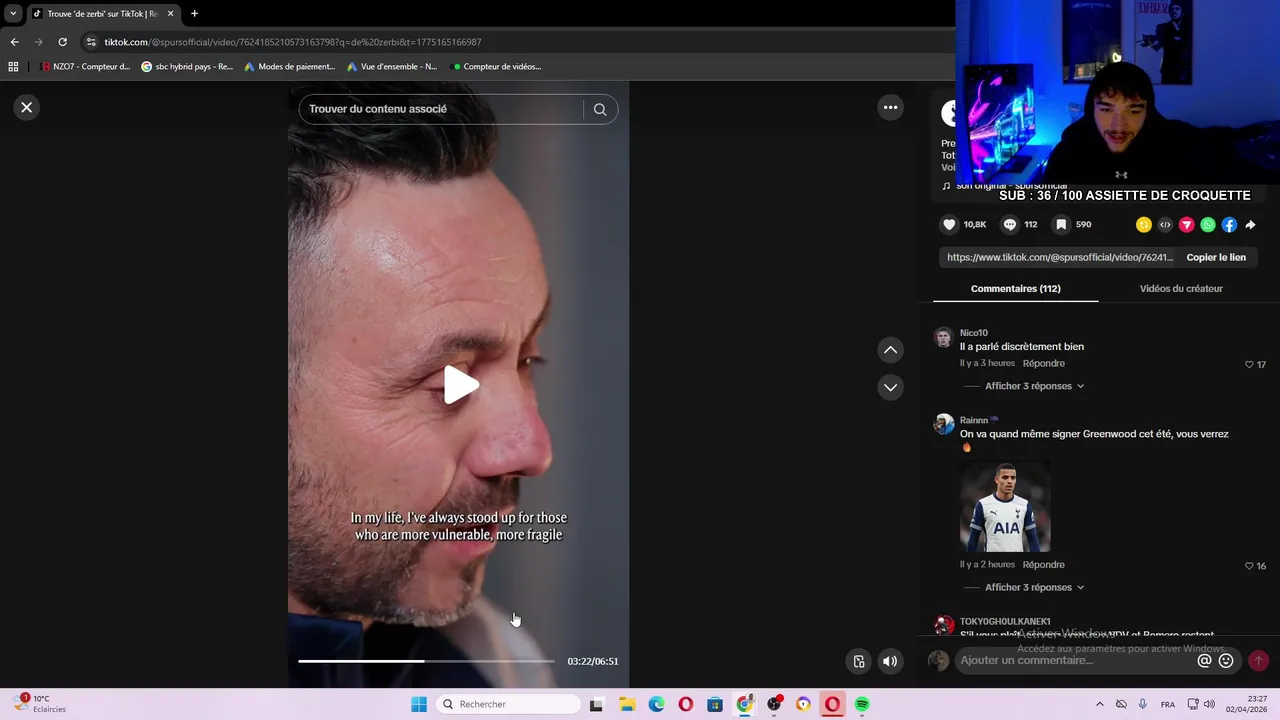The width and height of the screenshot is (1280, 720).
Task: Go back in browser history
Action: coord(14,42)
